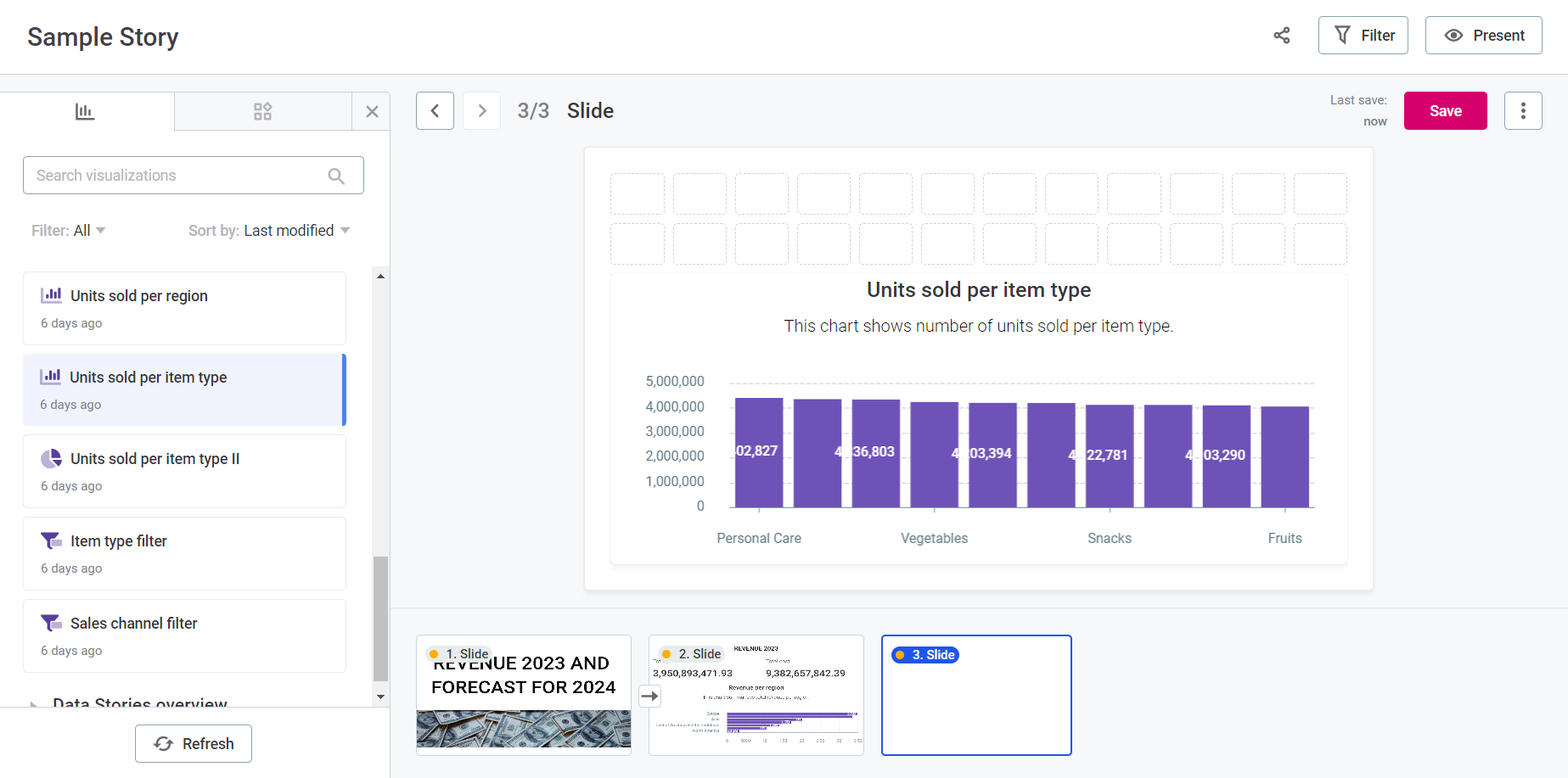1568x778 pixels.
Task: Go to the previous slide with the left arrow
Action: click(435, 110)
